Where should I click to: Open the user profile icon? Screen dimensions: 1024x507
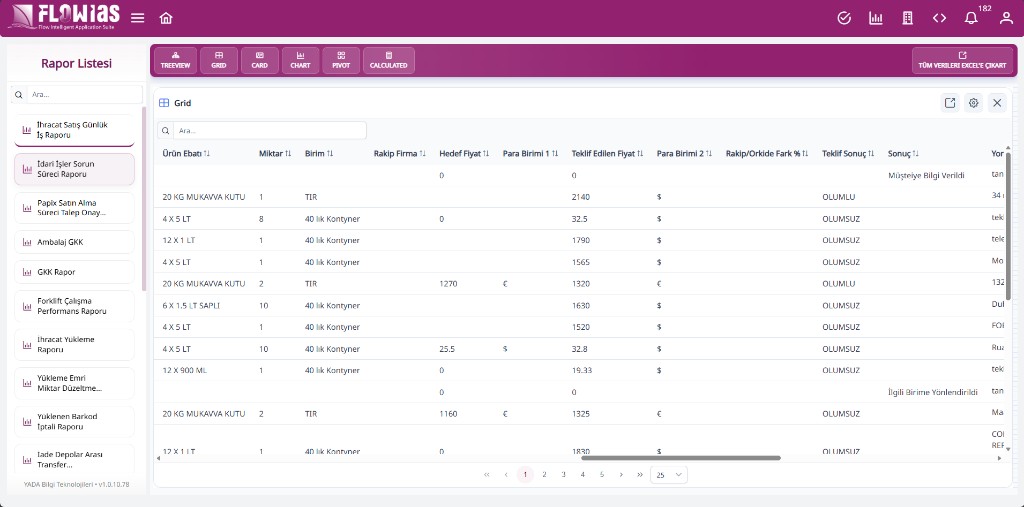(x=1006, y=18)
